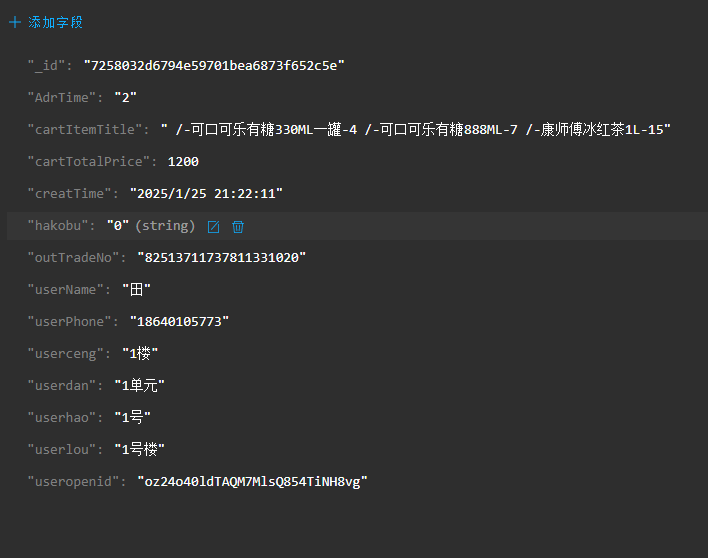This screenshot has width=708, height=558.
Task: Click the useropenid value string
Action: coord(252,482)
